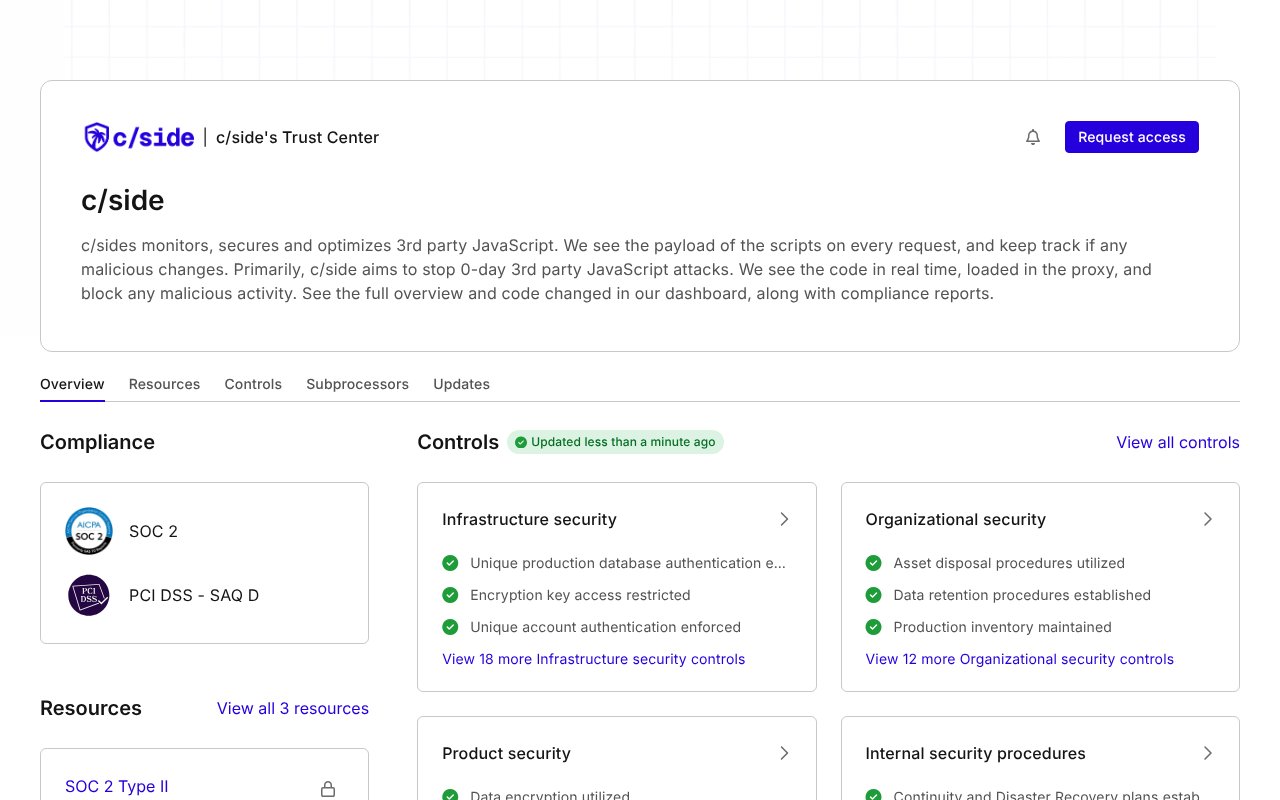The height and width of the screenshot is (800, 1280).
Task: Expand the Organizational security card
Action: point(1207,519)
